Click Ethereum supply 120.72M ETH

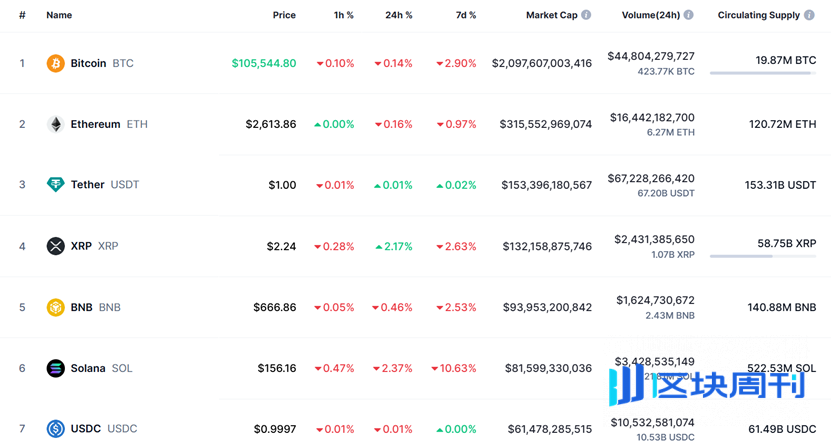tap(783, 124)
